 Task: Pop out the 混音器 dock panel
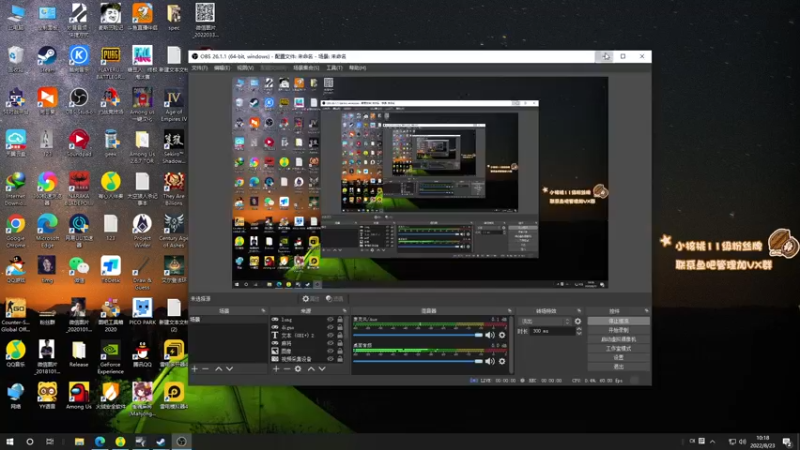[509, 311]
